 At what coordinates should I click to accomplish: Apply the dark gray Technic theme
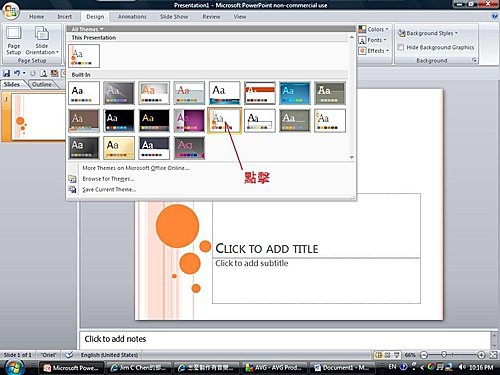click(x=84, y=148)
